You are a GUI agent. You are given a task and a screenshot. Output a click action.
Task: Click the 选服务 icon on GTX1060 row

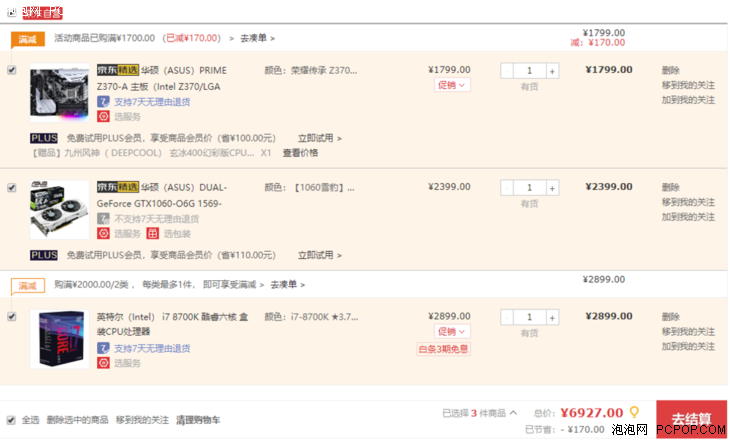pos(103,234)
